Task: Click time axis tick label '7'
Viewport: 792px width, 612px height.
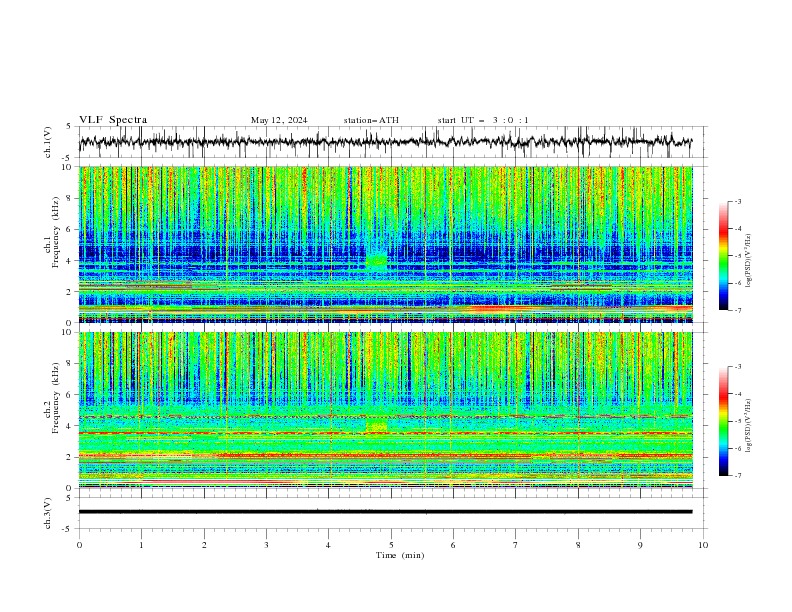Action: (516, 545)
